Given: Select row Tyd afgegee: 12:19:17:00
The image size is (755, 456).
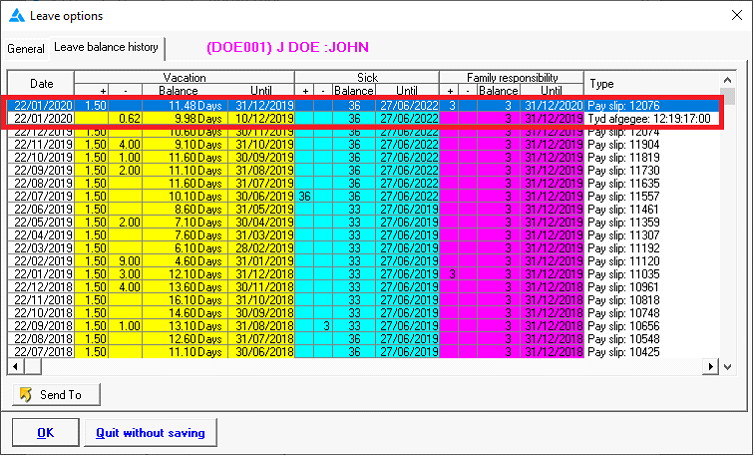Looking at the screenshot, I should pyautogui.click(x=364, y=118).
